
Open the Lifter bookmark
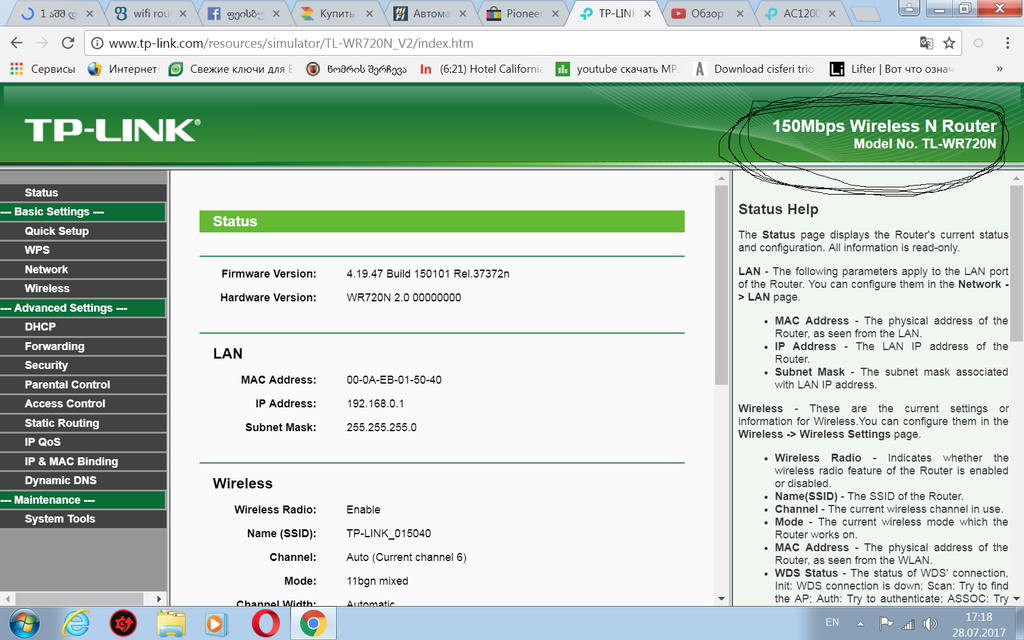tap(892, 69)
